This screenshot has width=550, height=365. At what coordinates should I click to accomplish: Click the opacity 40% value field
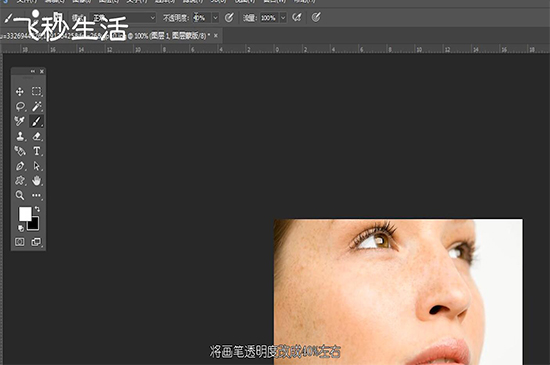[201, 18]
